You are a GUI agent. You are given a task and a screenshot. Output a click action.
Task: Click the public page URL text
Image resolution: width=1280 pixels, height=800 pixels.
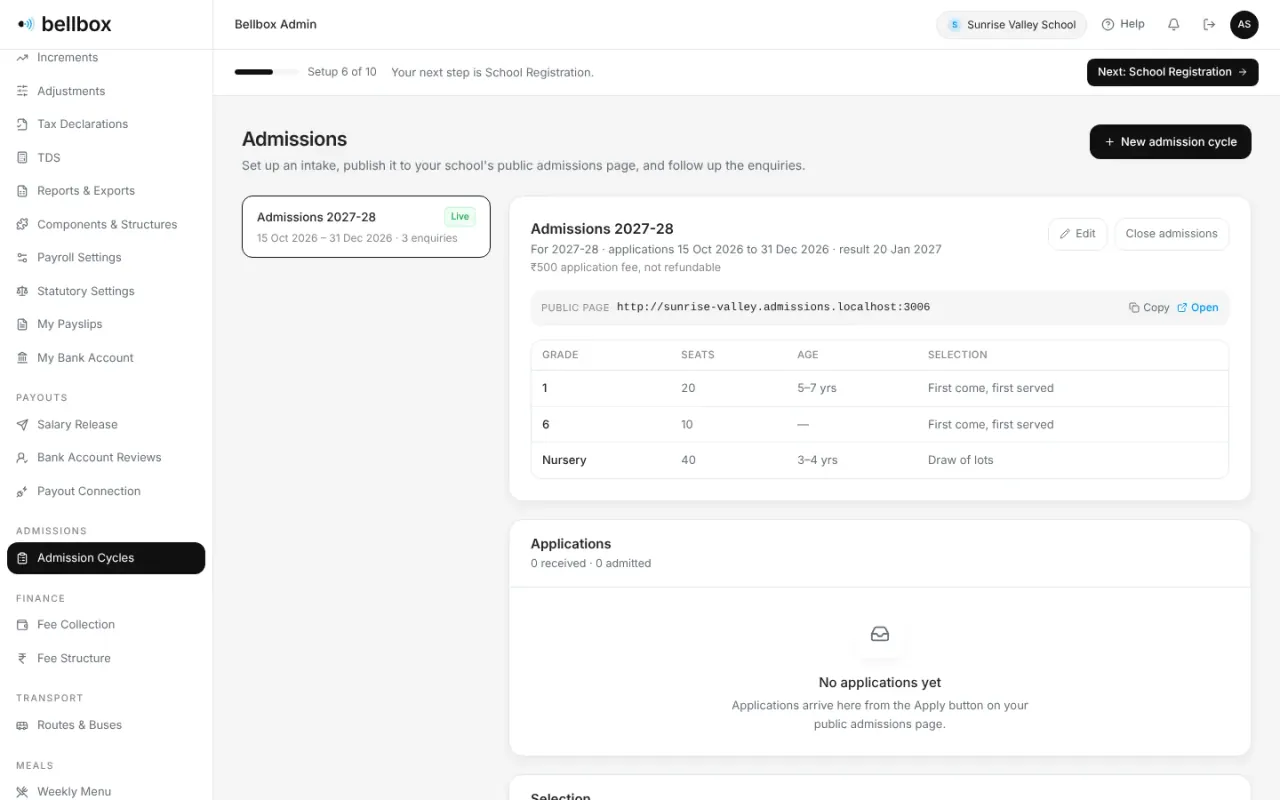(773, 307)
